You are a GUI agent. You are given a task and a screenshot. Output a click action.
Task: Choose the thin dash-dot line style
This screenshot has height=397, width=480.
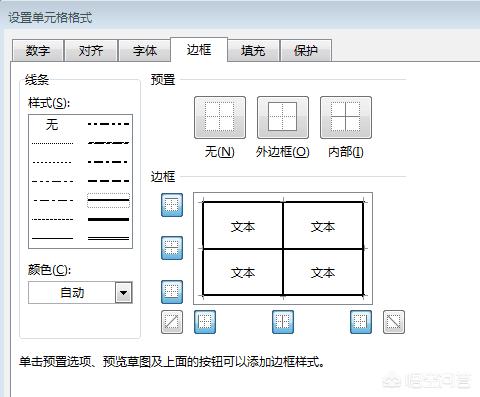52,200
